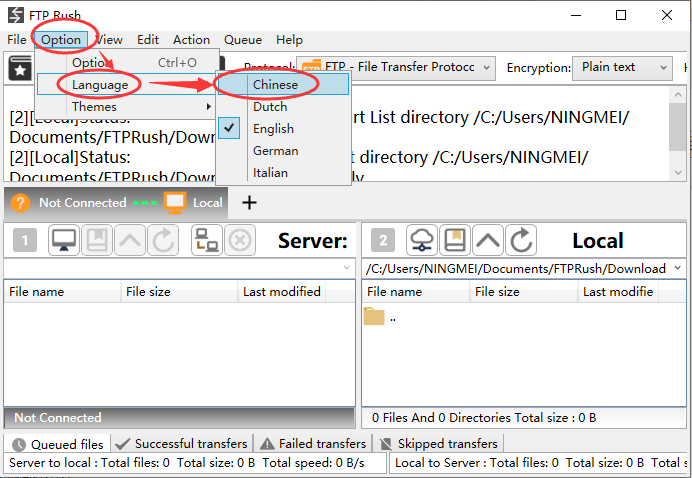Viewport: 692px width, 478px height.
Task: Open the parent folder '..' entry
Action: [391, 317]
